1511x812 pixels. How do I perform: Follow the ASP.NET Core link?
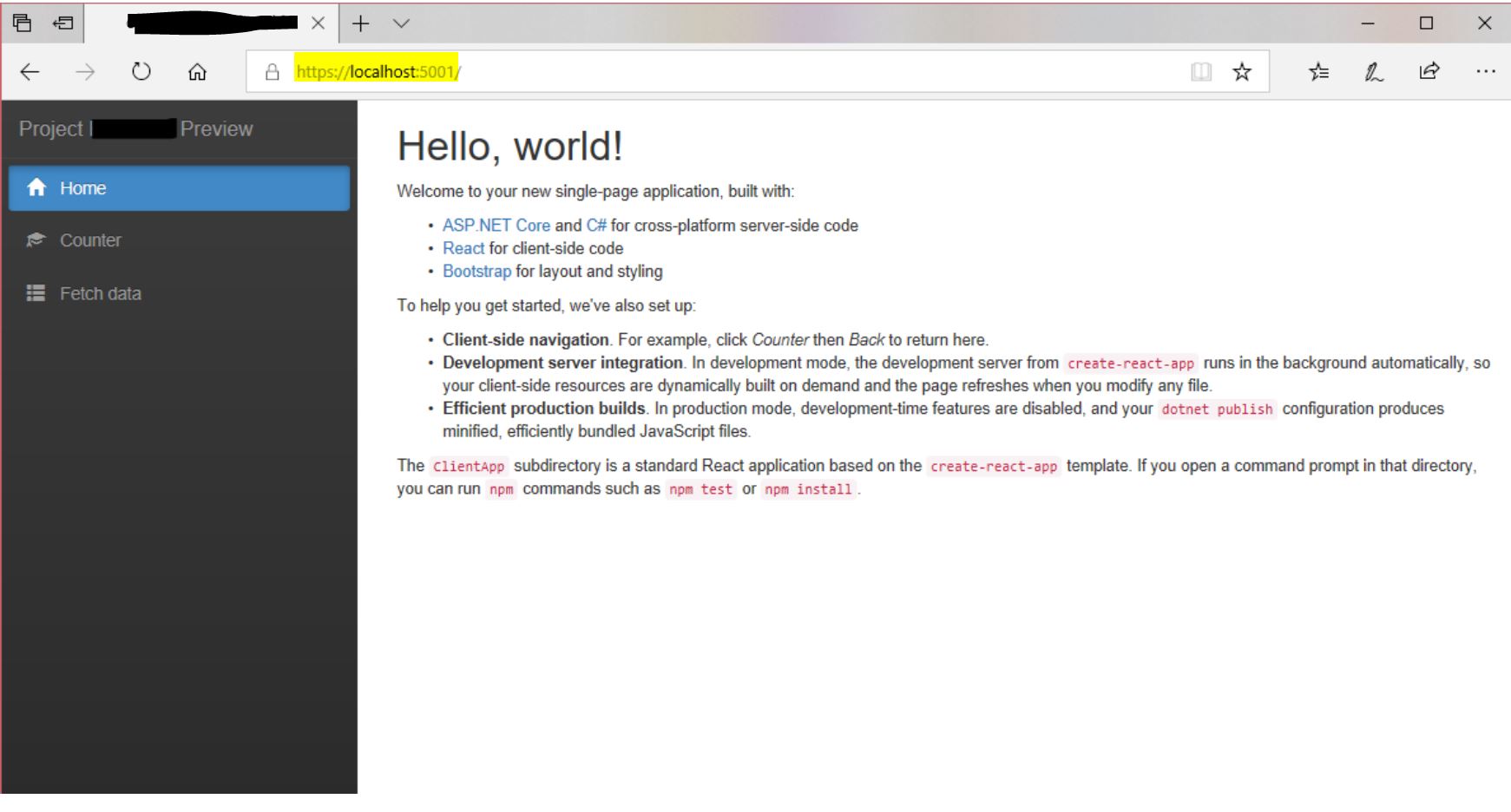(x=496, y=226)
